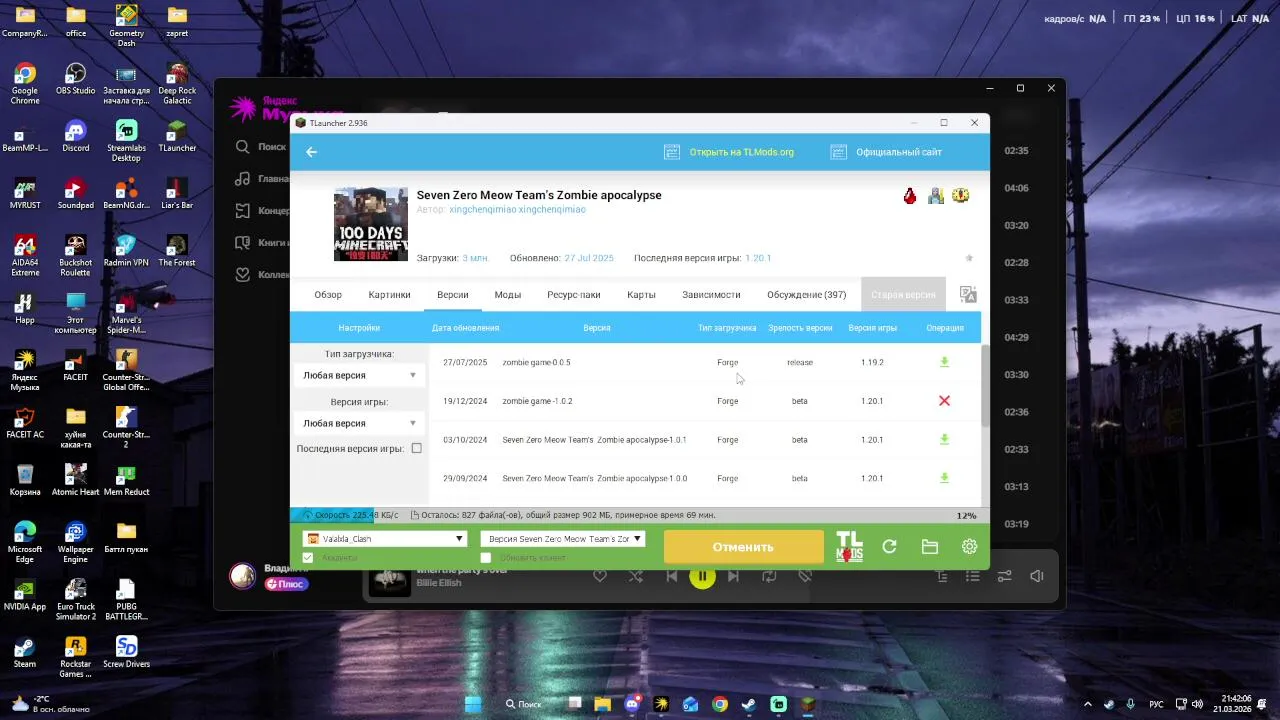
Task: Open equalizer settings in Yandex Music
Action: pyautogui.click(x=1005, y=576)
